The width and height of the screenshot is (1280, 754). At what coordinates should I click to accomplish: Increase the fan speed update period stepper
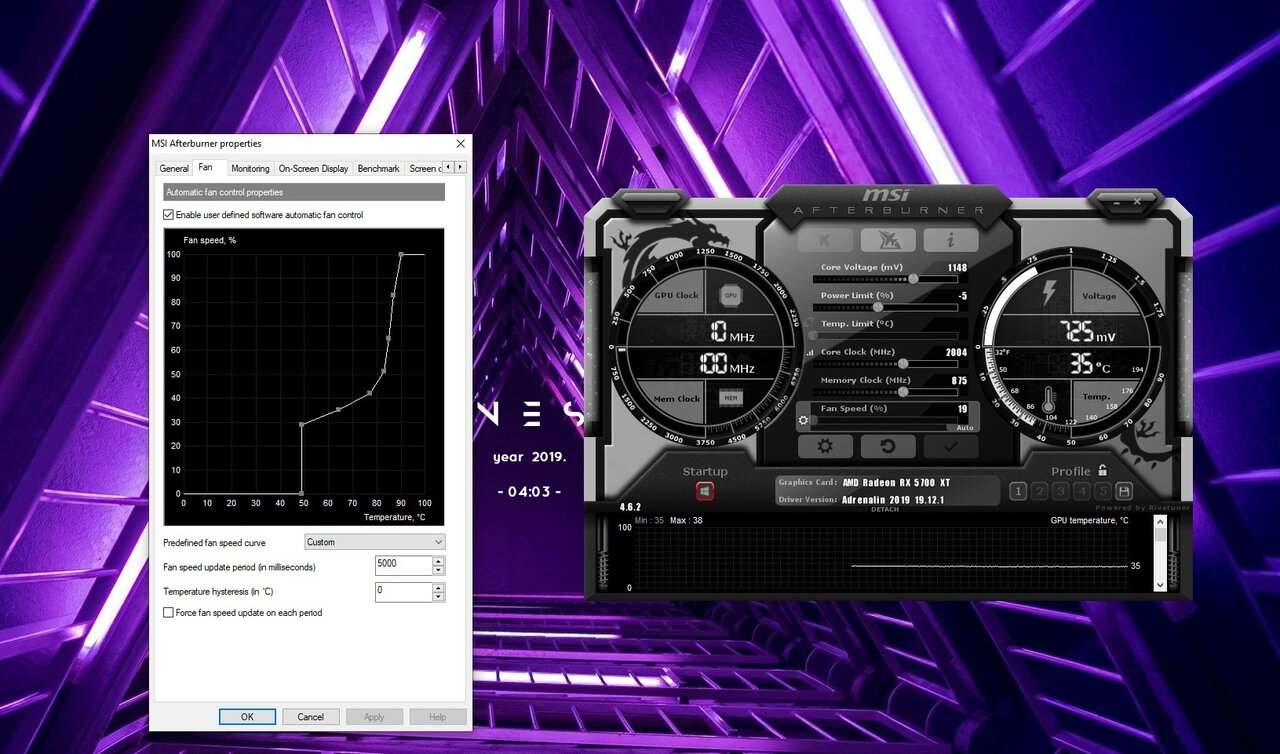tap(438, 561)
